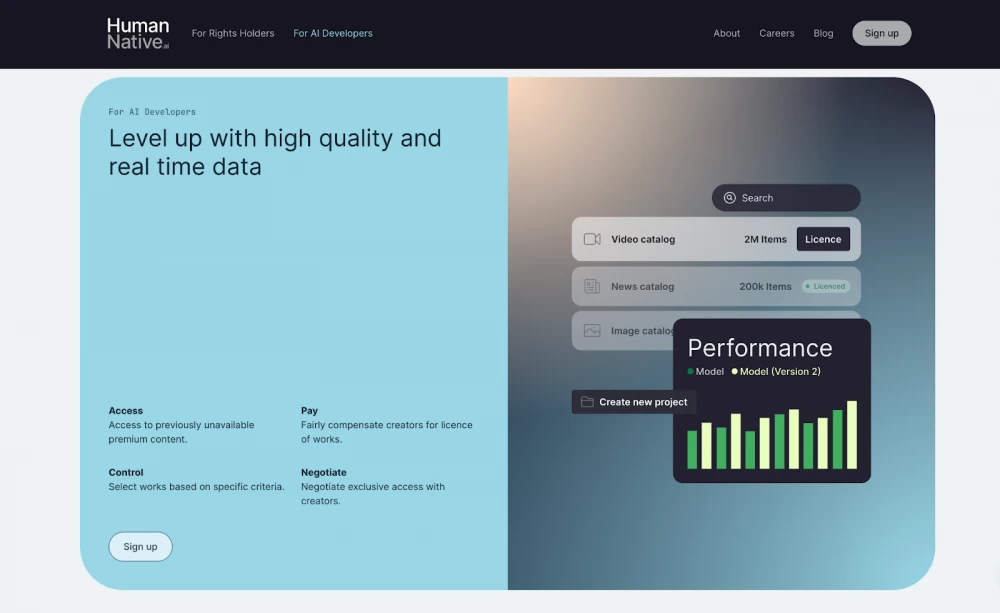
Task: Toggle the Model series in Performance chart
Action: 707,371
